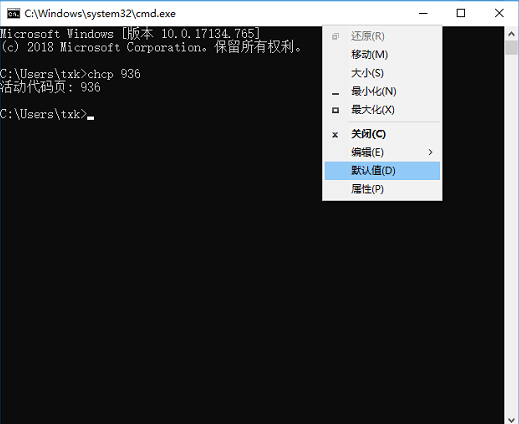Select 最大化(X) menu entry
Viewport: 519px width, 424px height.
click(x=382, y=110)
